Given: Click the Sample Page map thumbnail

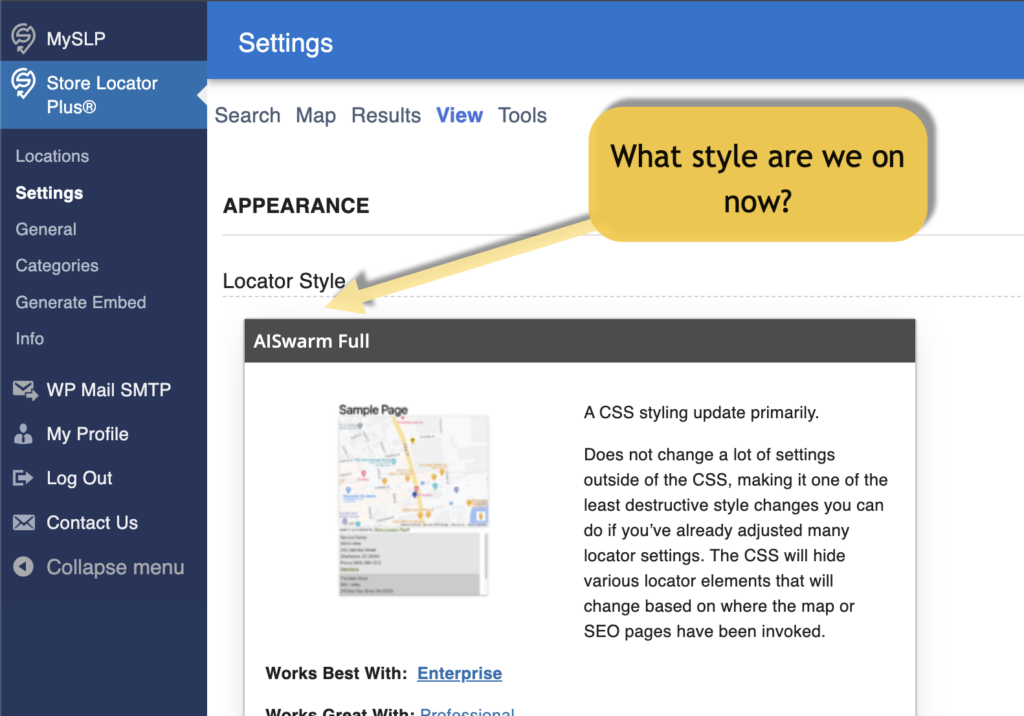Looking at the screenshot, I should 413,500.
